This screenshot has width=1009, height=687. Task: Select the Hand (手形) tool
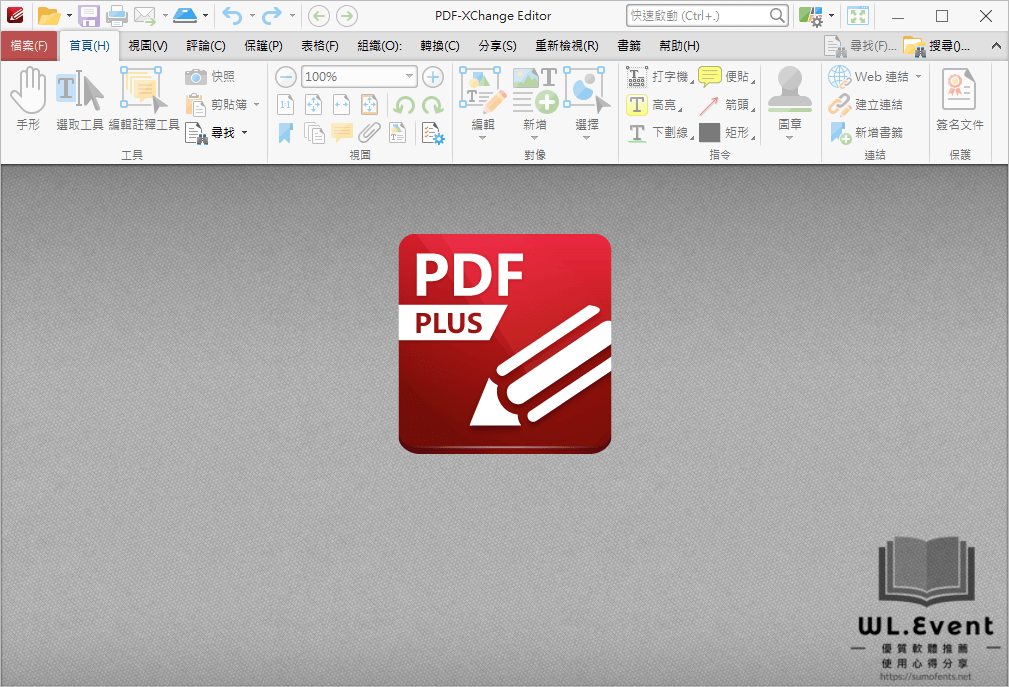tap(28, 100)
